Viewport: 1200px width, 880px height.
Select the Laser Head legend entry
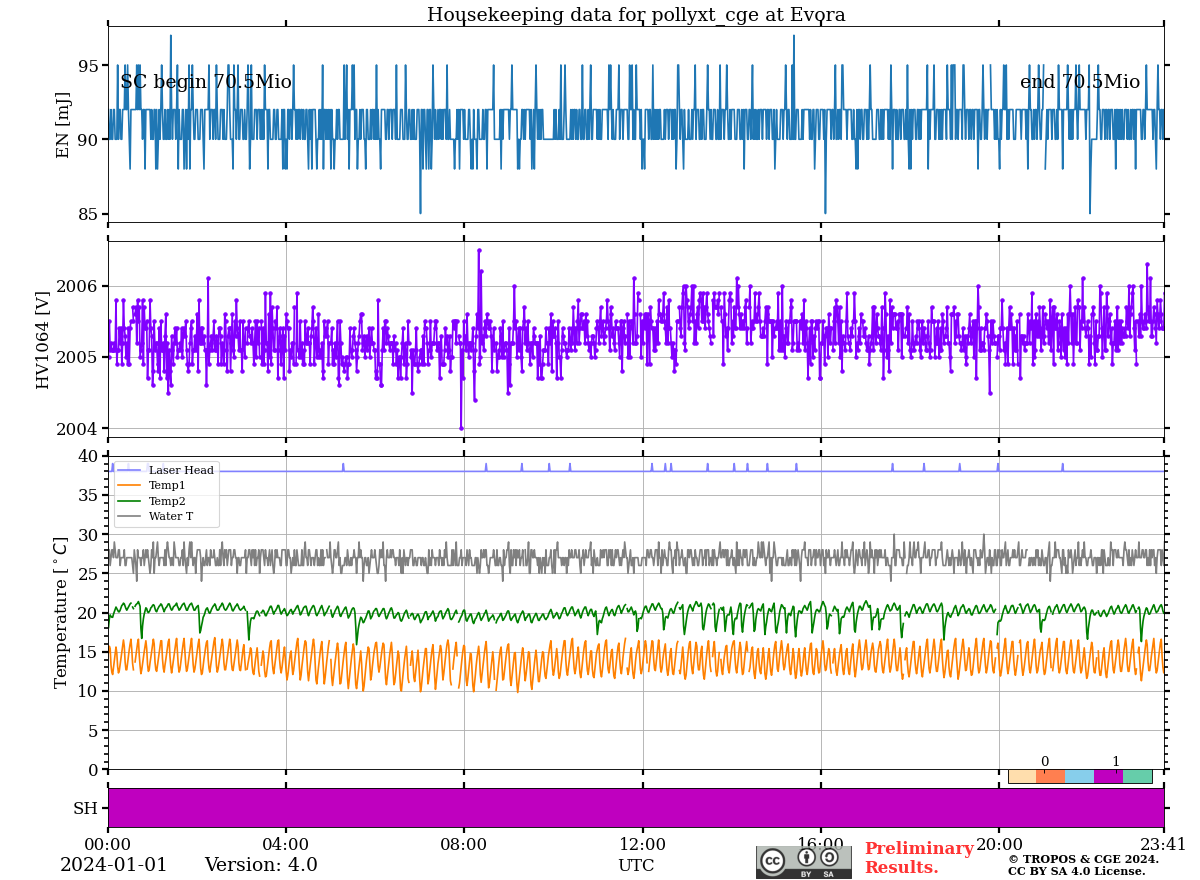[166, 470]
